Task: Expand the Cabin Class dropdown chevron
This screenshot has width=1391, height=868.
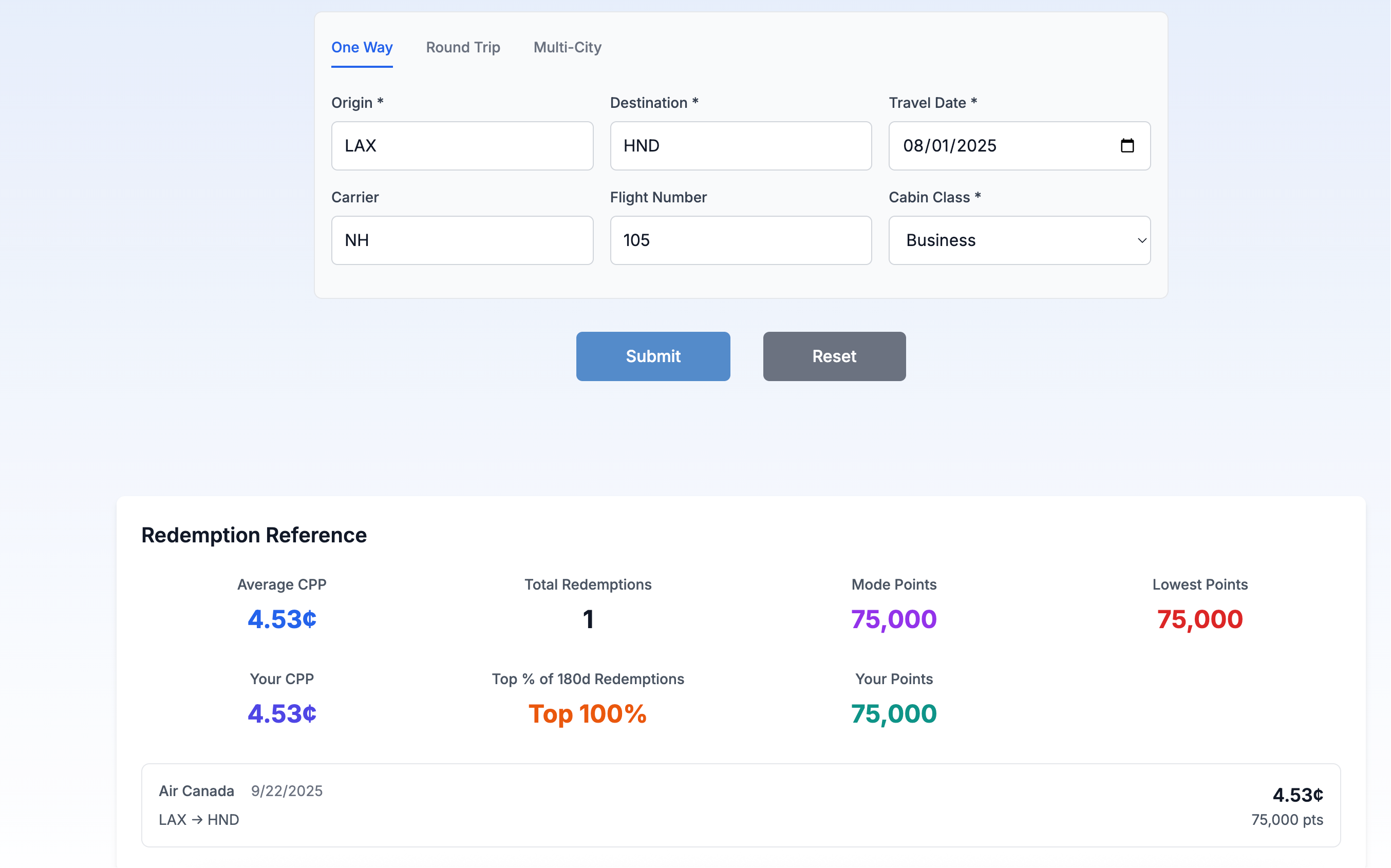Action: pos(1141,240)
